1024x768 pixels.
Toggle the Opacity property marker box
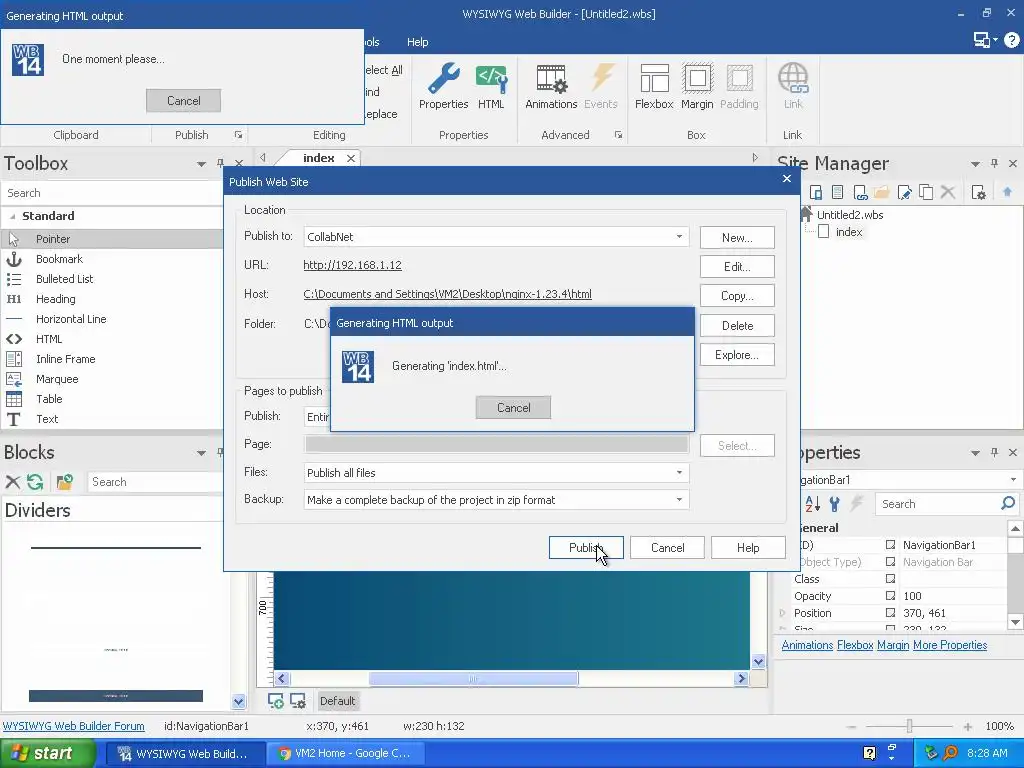tap(890, 596)
